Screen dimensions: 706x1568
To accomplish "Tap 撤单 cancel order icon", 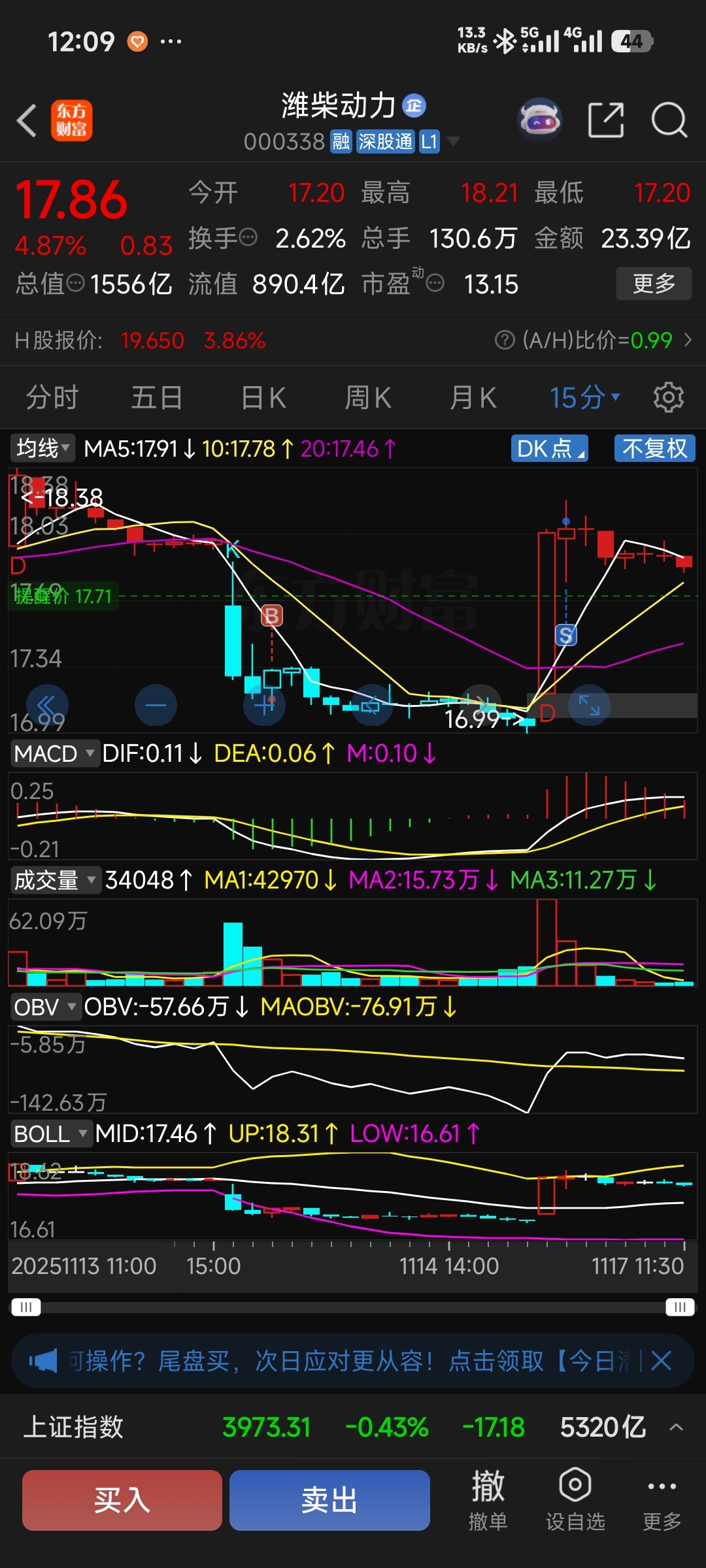I will tap(488, 1500).
